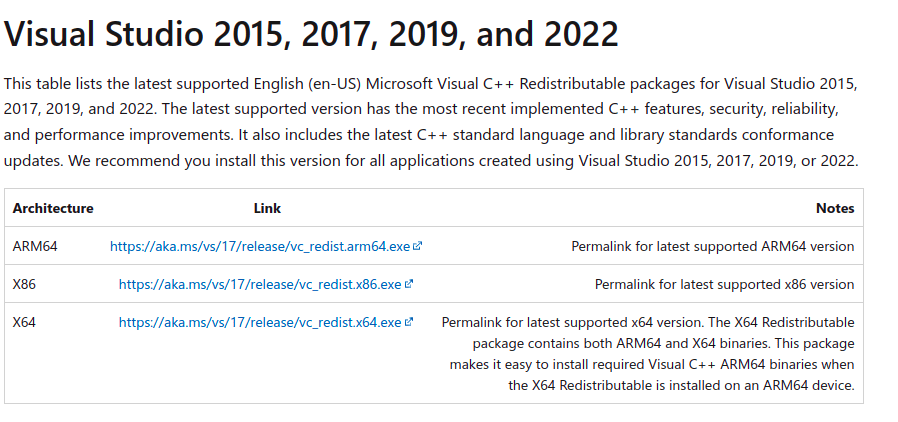Viewport: 898px width, 422px height.
Task: Click the Notes column header
Action: pos(835,208)
